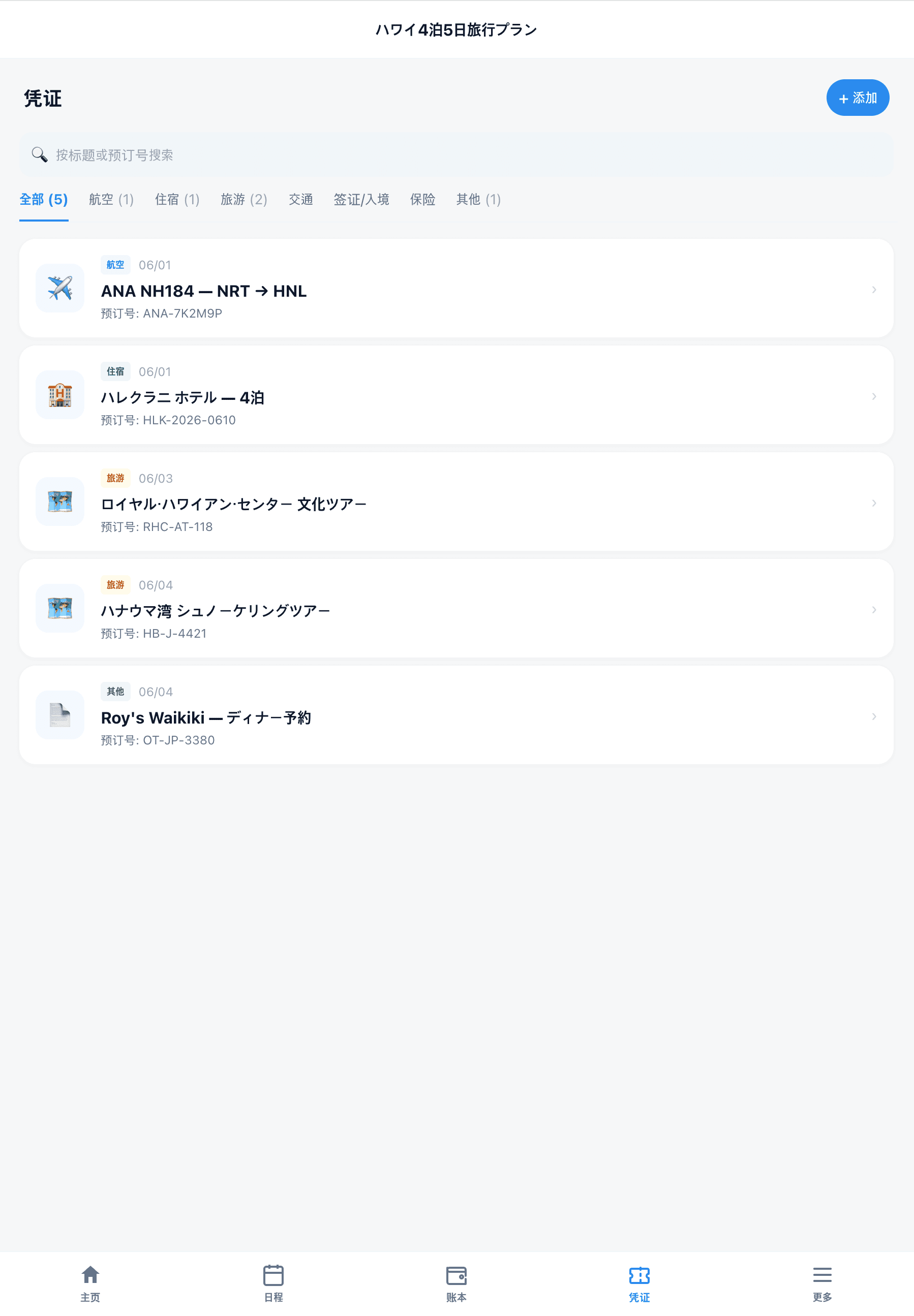
Task: Click the 添加 add voucher button
Action: pyautogui.click(x=857, y=98)
